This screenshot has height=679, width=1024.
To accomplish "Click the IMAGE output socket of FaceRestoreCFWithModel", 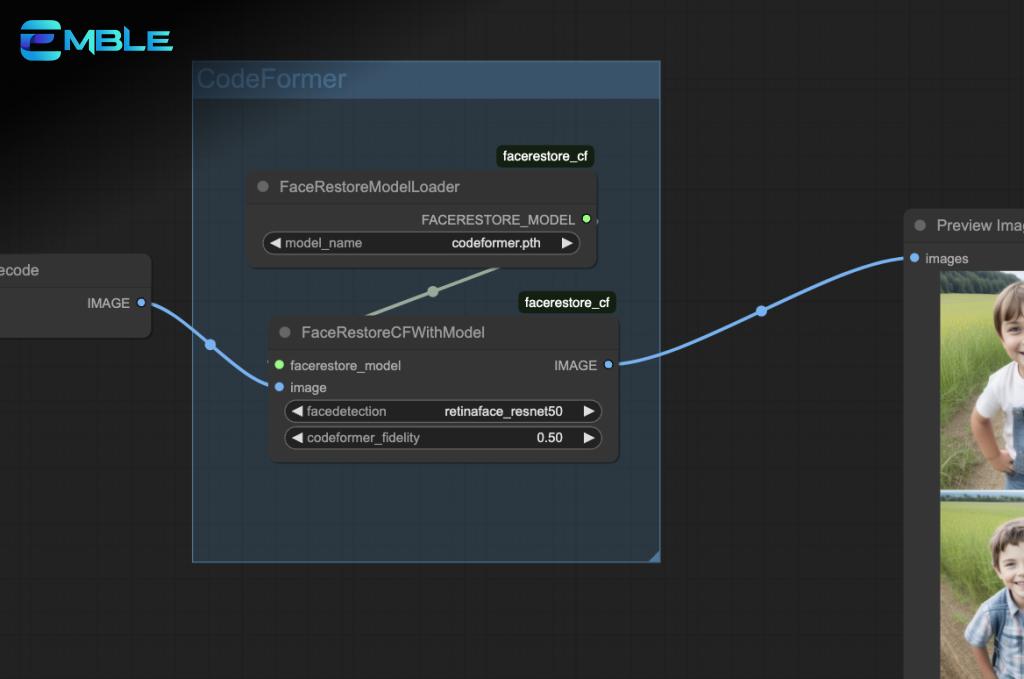I will [x=609, y=365].
